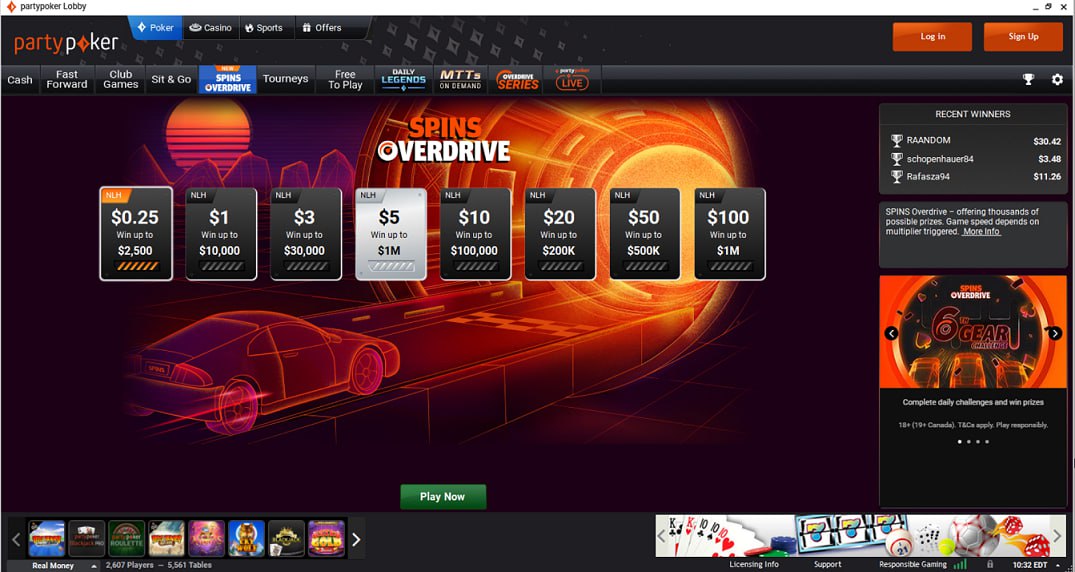Image resolution: width=1075 pixels, height=572 pixels.
Task: Click trophy icon beside Rafasza94
Action: tap(896, 177)
